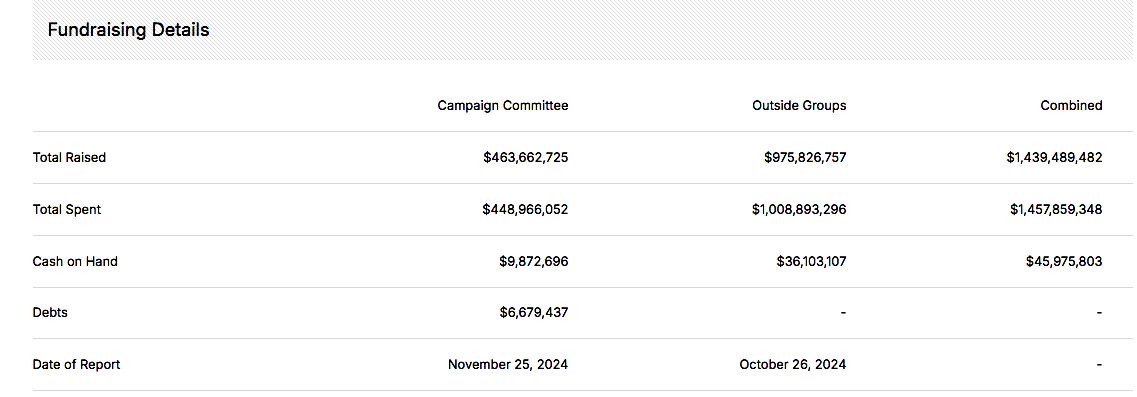Click the $448,966,052 campaign spent value
Screen dimensions: 1137x397
click(x=525, y=210)
